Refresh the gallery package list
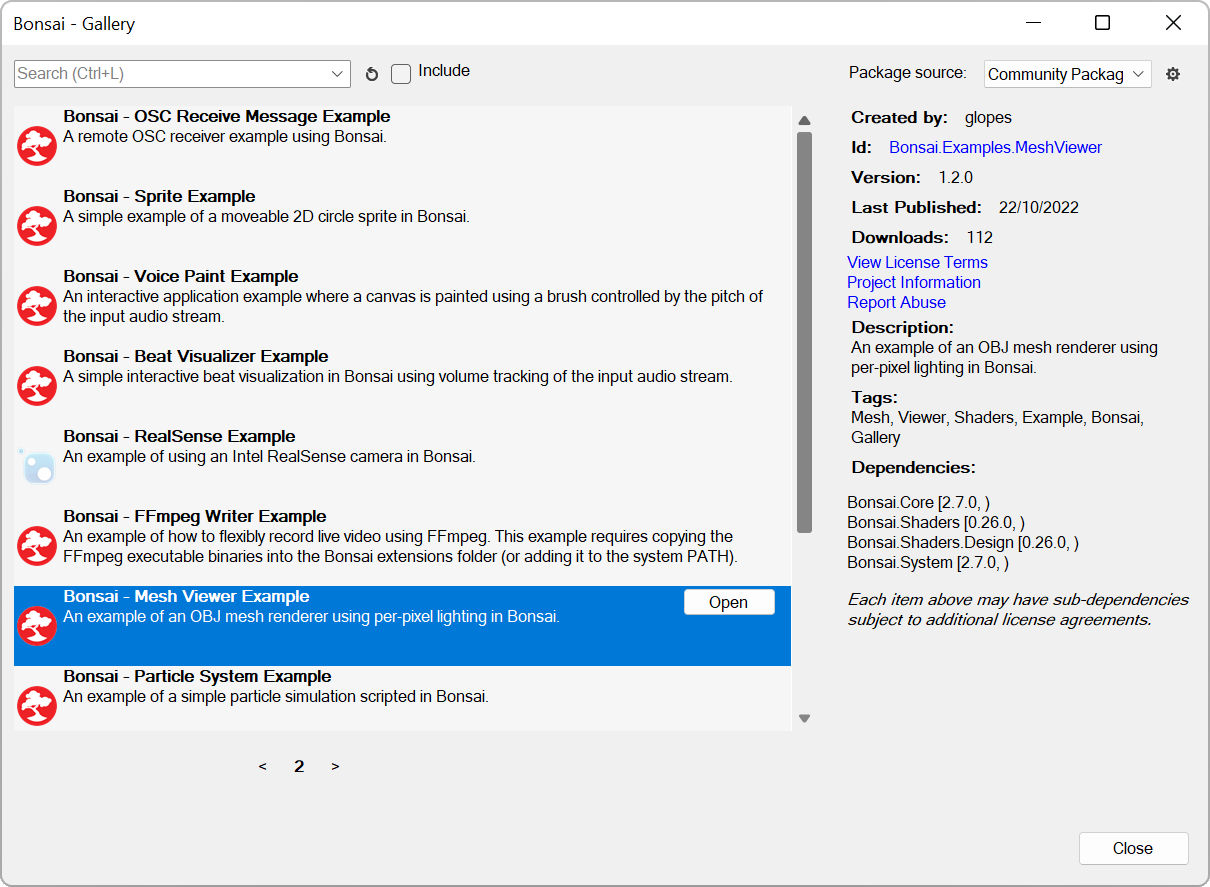The image size is (1210, 887). pos(372,74)
